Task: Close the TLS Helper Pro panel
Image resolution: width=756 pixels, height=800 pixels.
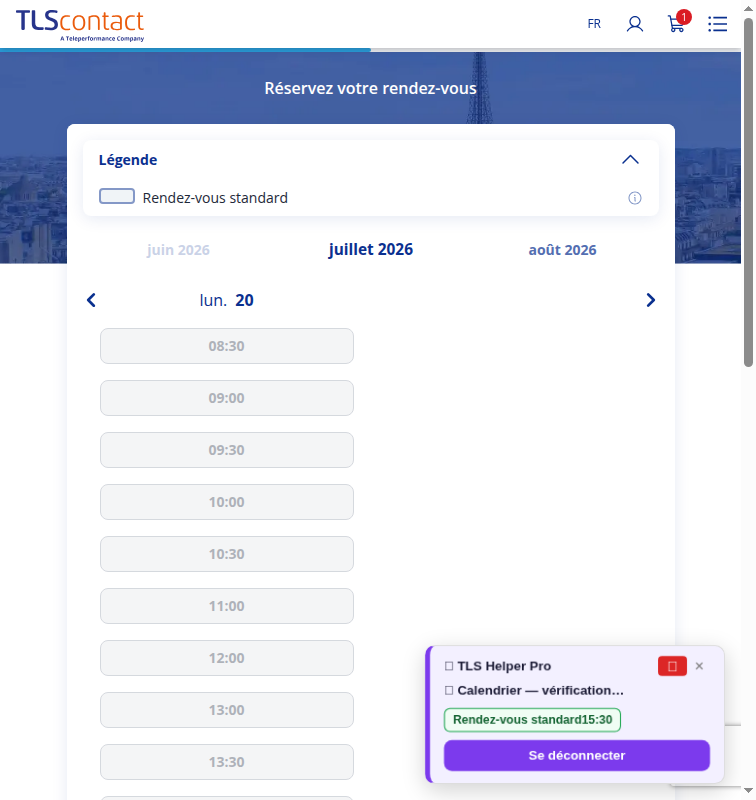Action: 699,666
